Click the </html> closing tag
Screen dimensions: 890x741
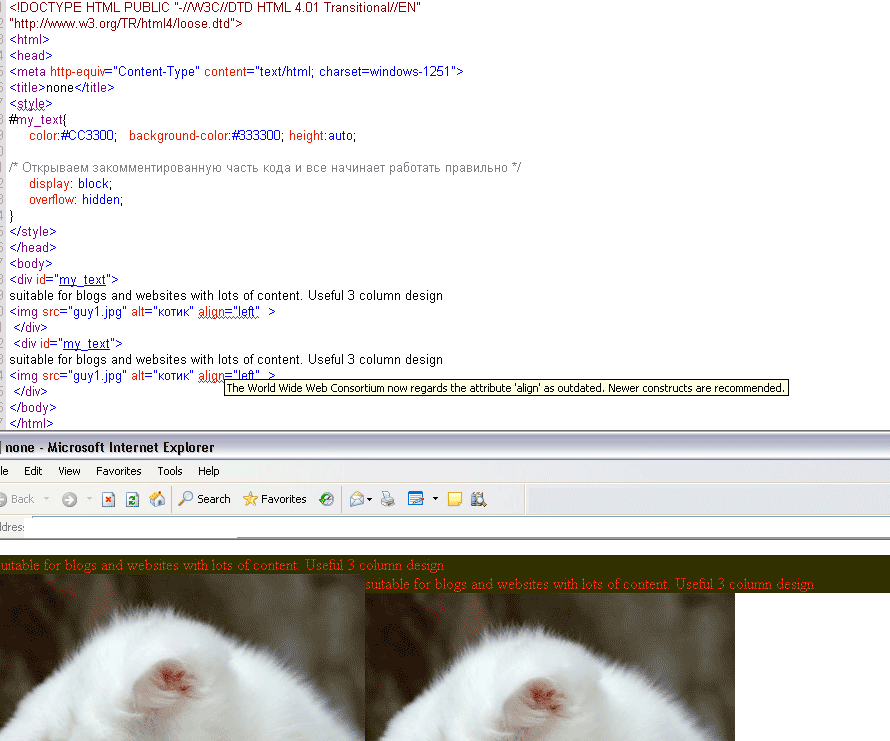point(31,424)
